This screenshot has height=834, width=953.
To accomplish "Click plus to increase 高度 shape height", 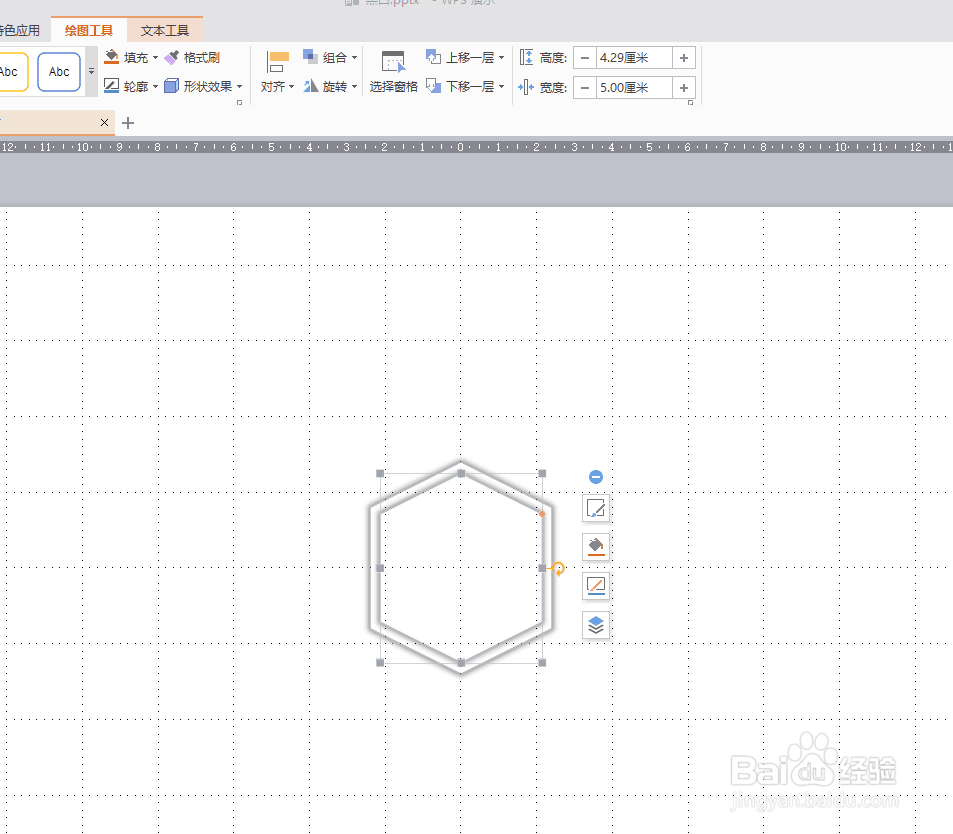I will coord(684,57).
